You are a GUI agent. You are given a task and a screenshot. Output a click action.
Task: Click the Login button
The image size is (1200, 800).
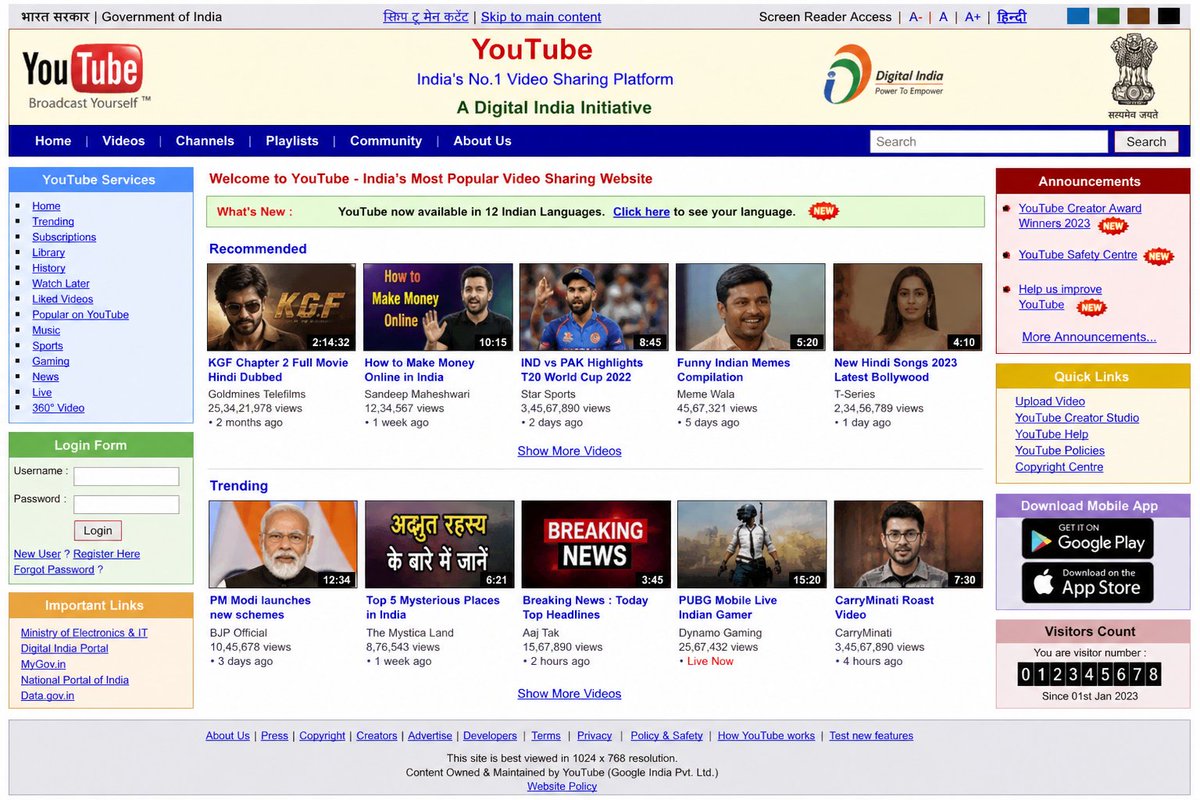pyautogui.click(x=98, y=531)
